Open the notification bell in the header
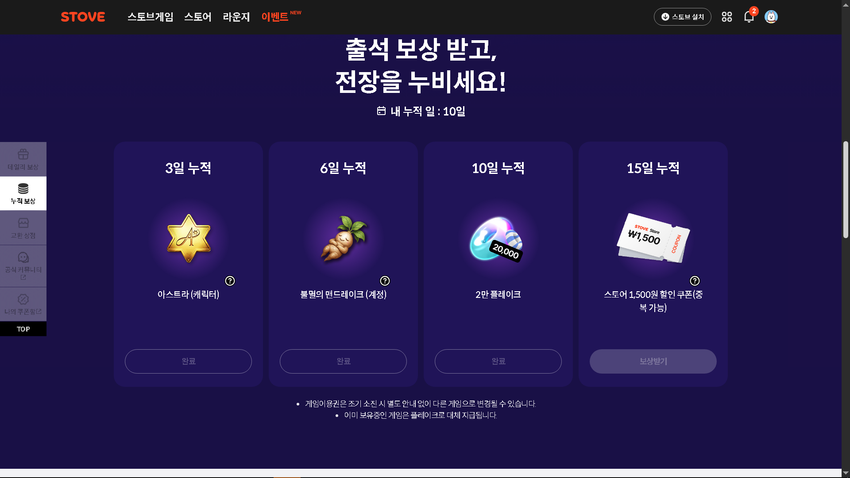 point(749,17)
